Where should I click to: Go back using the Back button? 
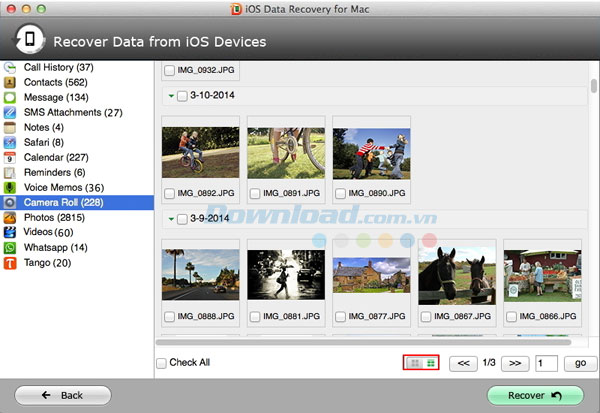[x=62, y=395]
